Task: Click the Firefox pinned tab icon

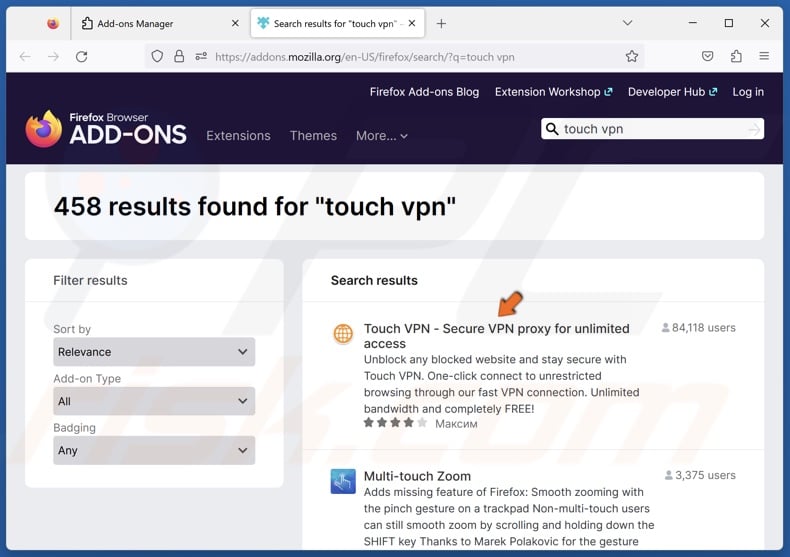Action: click(x=52, y=23)
